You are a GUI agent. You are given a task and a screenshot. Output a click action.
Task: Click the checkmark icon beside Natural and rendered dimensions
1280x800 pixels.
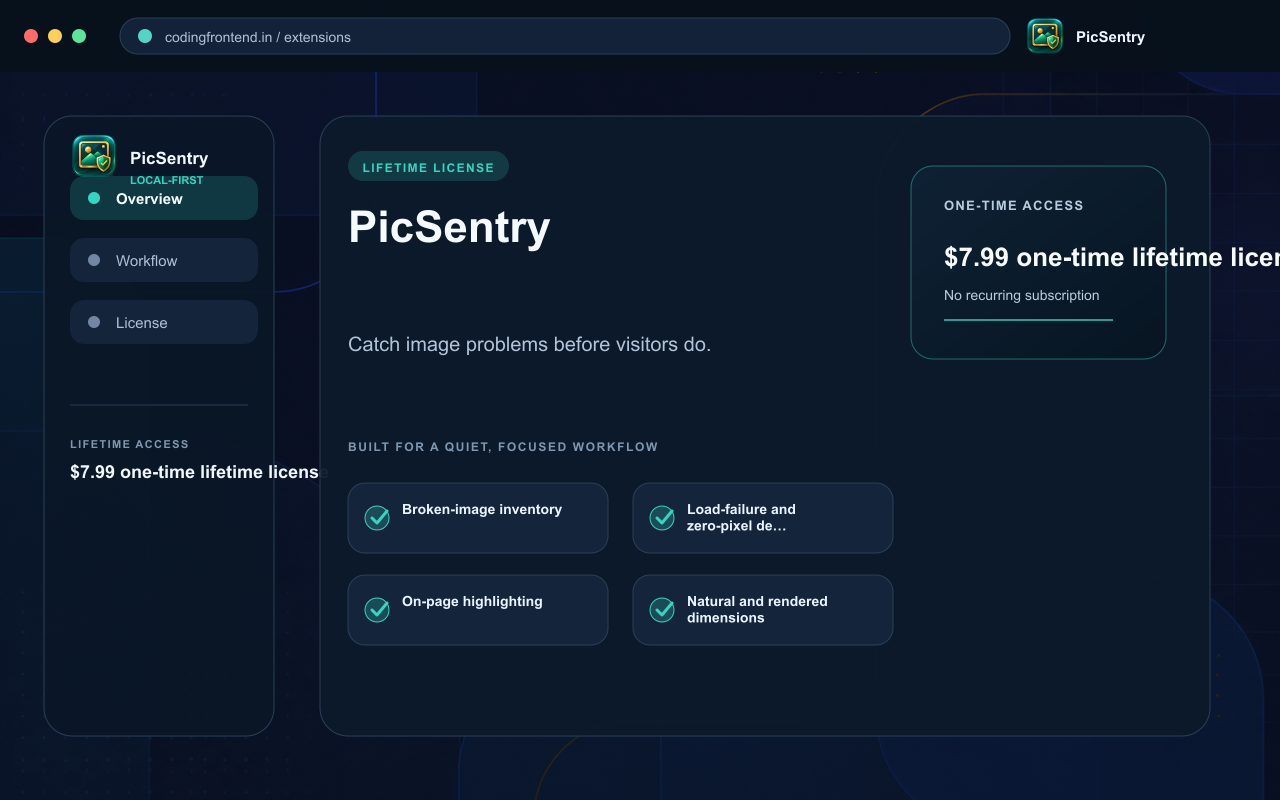[x=662, y=610]
